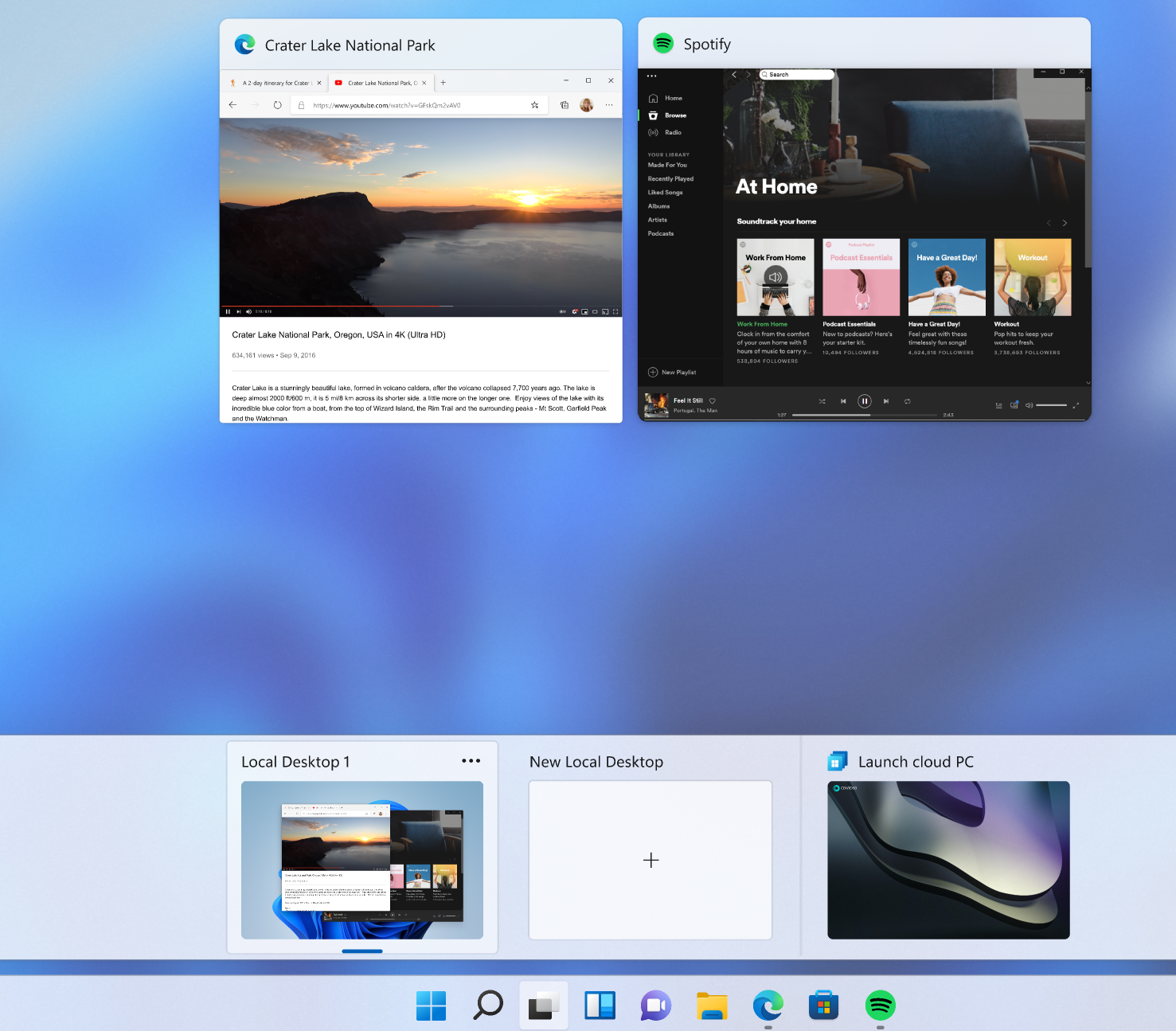Open Local Desktop 1 options ellipsis
The image size is (1176, 1031).
[471, 760]
